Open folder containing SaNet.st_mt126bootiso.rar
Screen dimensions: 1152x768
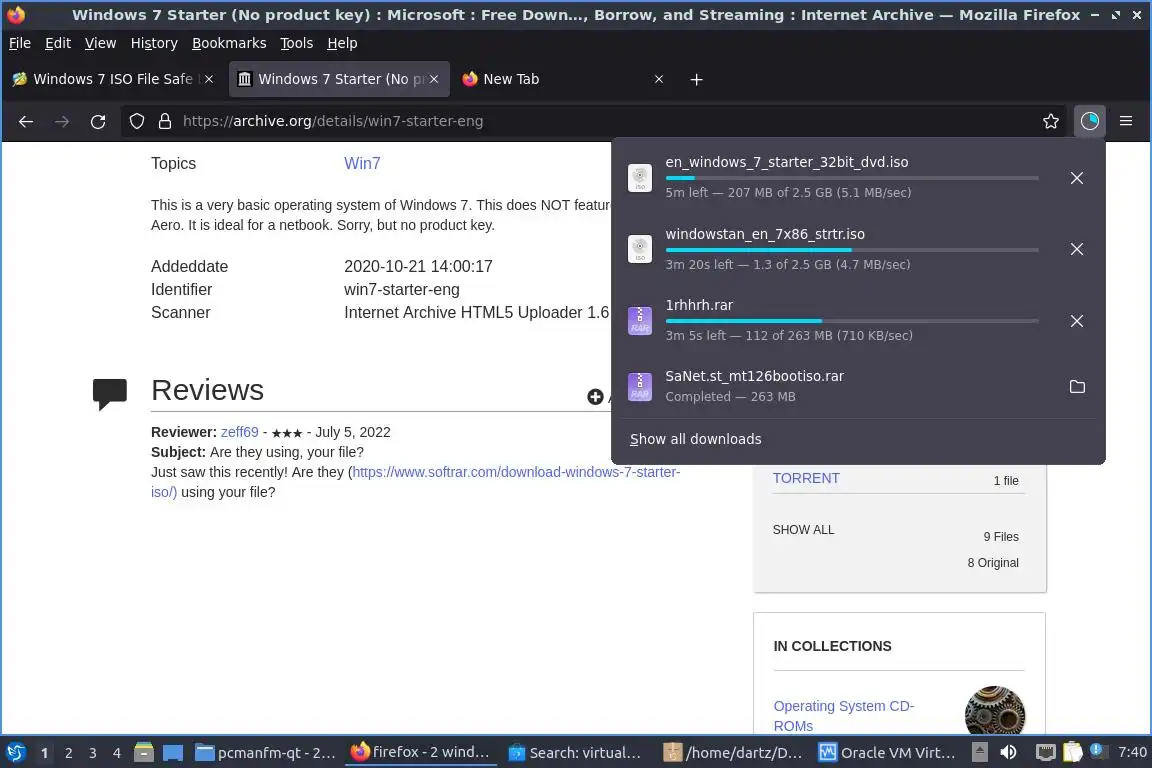[x=1076, y=387]
